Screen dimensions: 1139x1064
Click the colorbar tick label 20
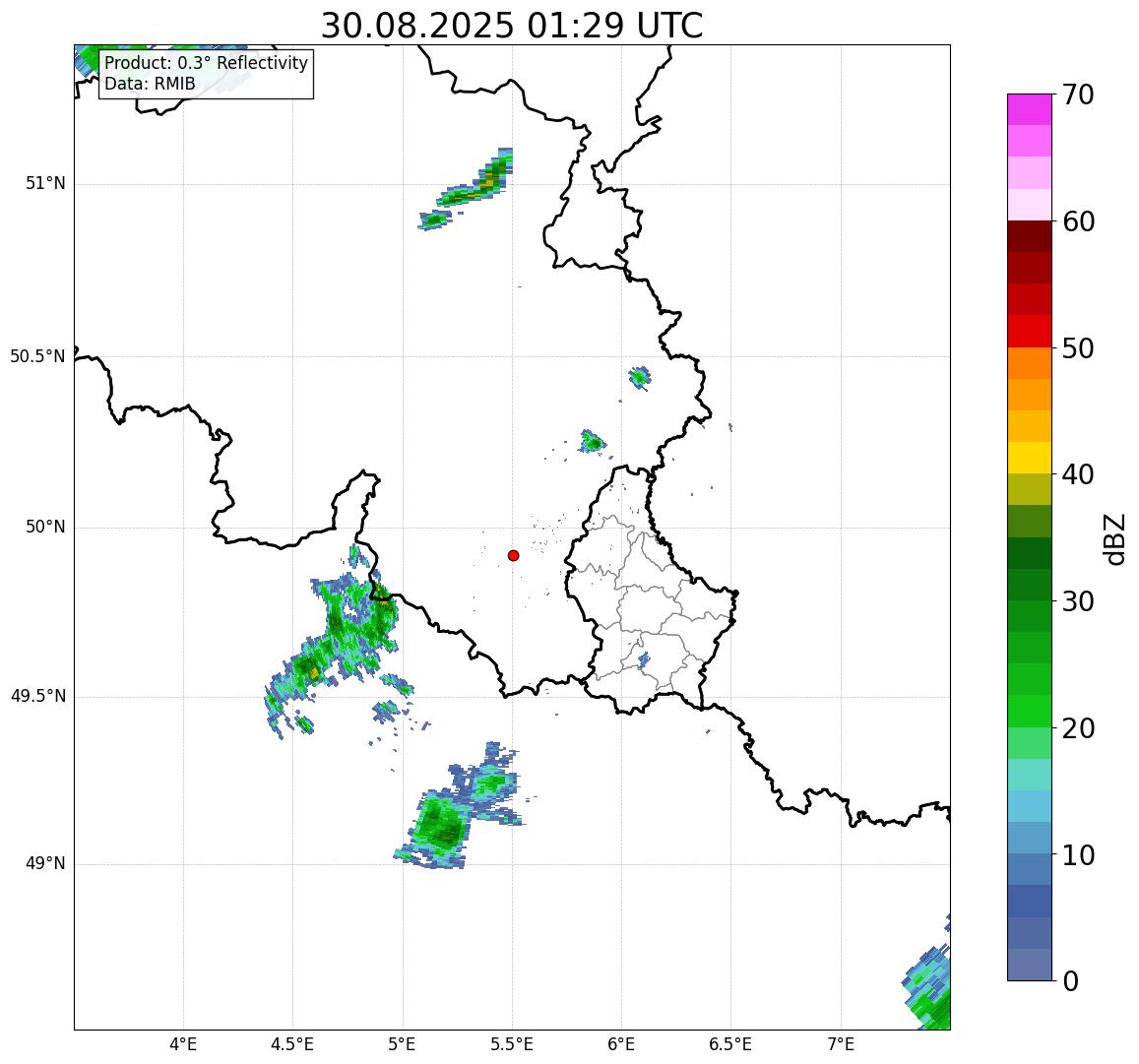tap(1077, 728)
